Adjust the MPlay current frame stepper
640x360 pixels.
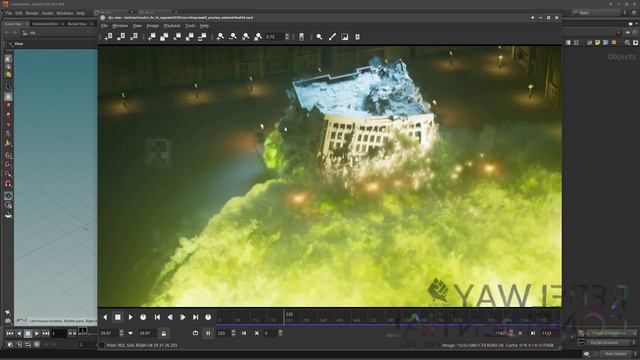pos(233,333)
